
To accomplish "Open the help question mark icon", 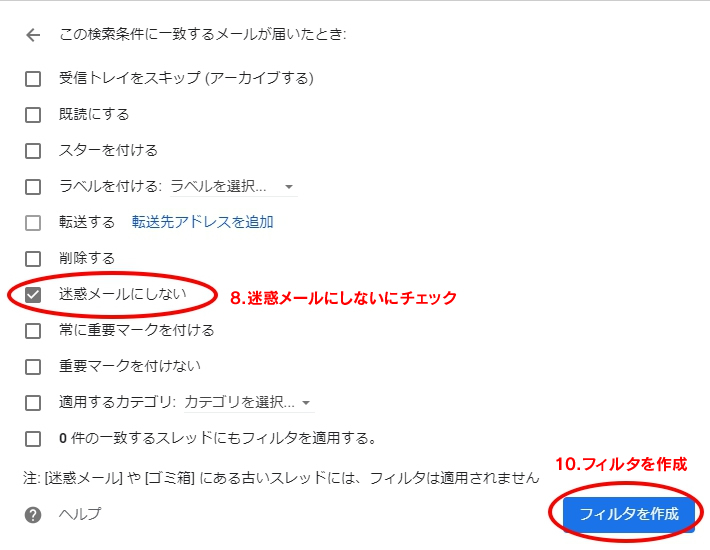I will (33, 515).
